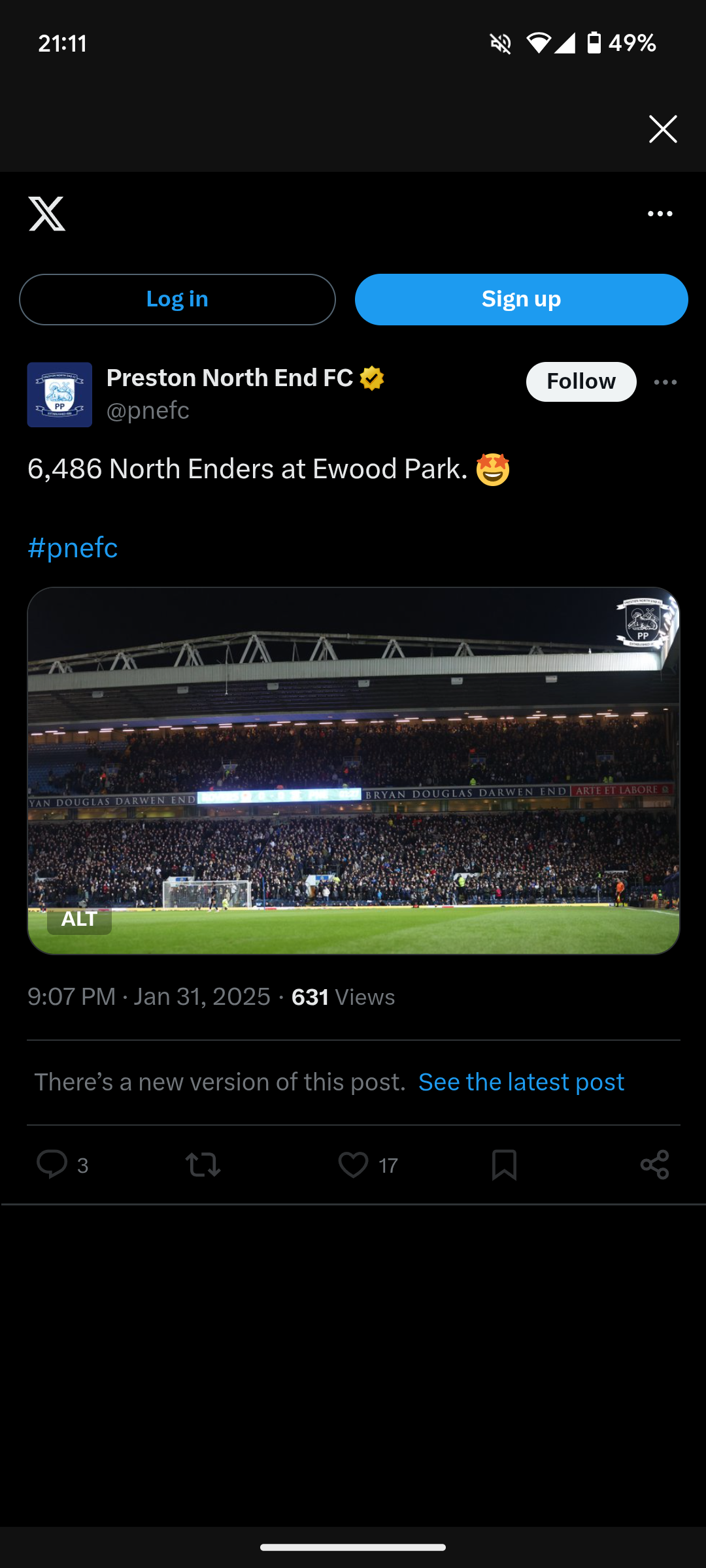Show image ALT description badge
Viewport: 706px width, 1568px height.
pos(79,919)
